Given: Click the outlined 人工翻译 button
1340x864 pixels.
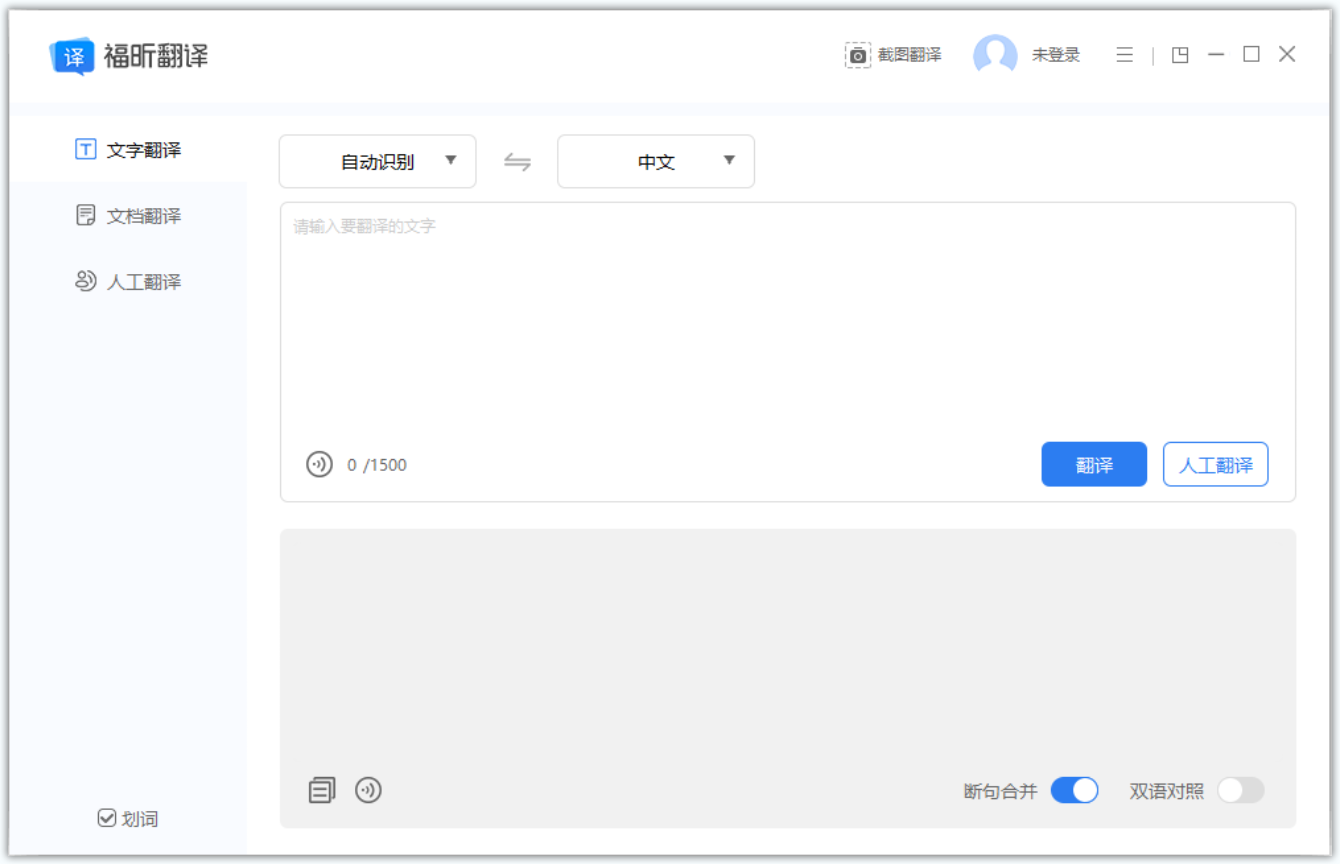Looking at the screenshot, I should tap(1216, 464).
